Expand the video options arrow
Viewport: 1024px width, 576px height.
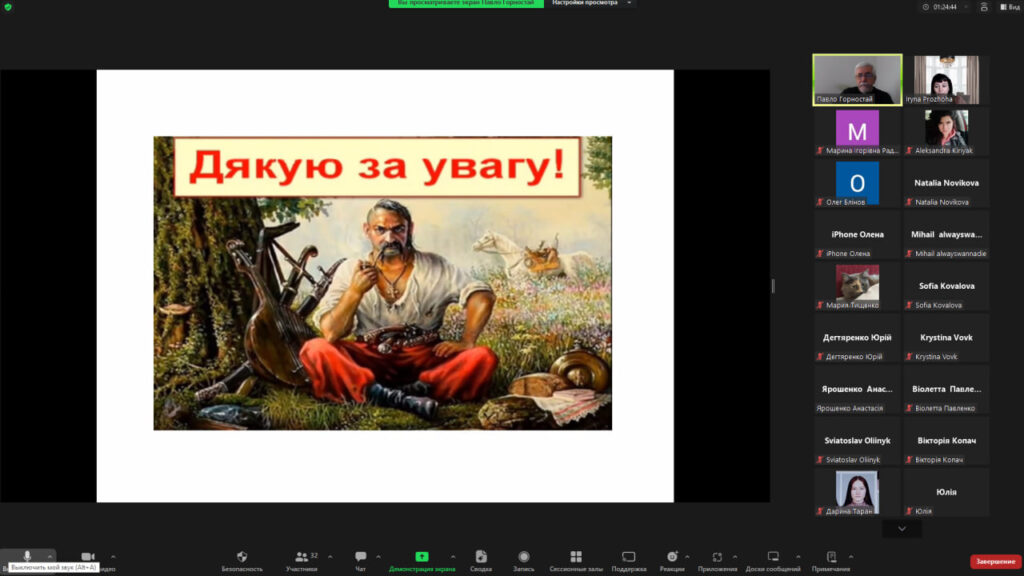pos(113,556)
